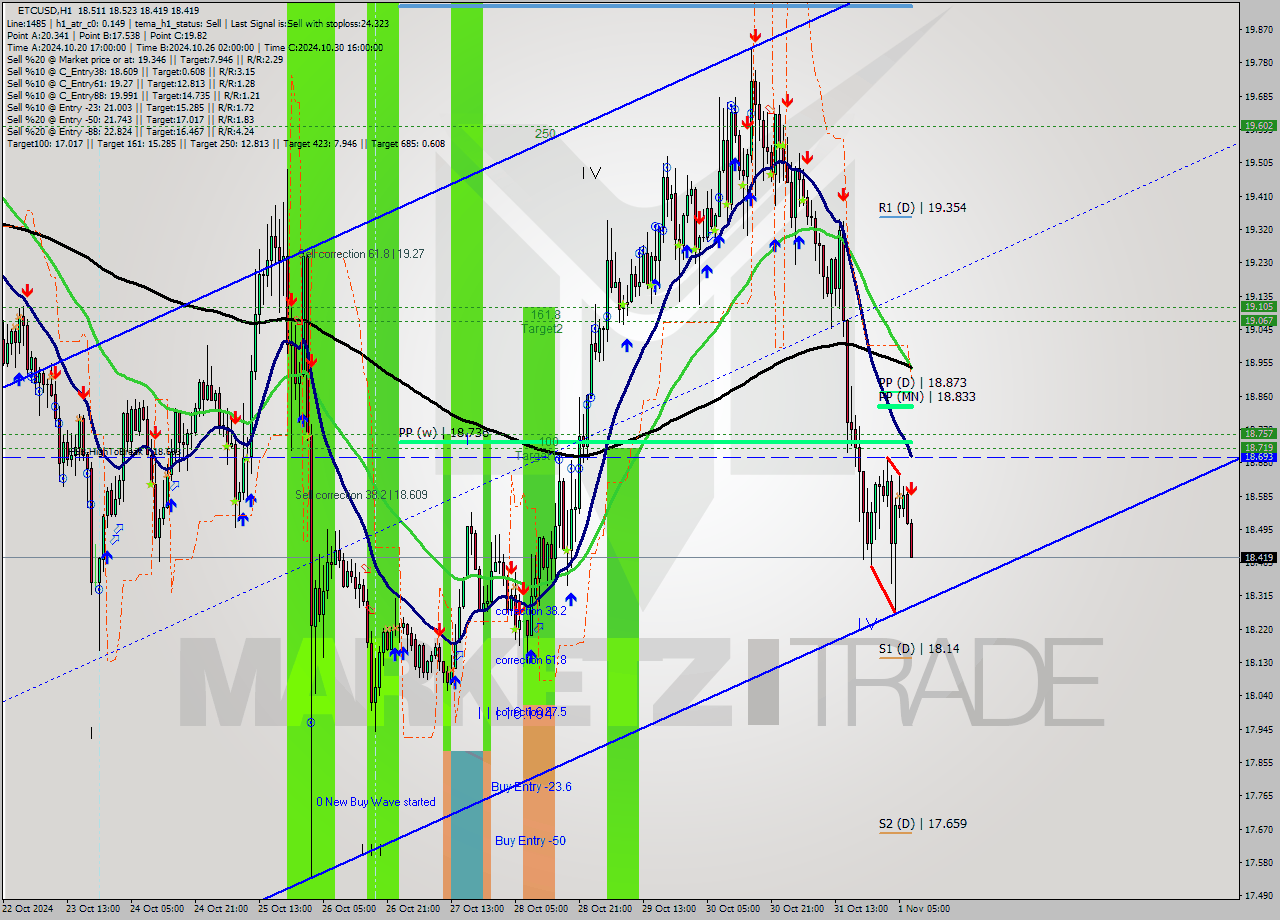Click 'Sell %10 @ C_Entry38: 18.609' line
This screenshot has height=920, width=1280.
pos(131,72)
